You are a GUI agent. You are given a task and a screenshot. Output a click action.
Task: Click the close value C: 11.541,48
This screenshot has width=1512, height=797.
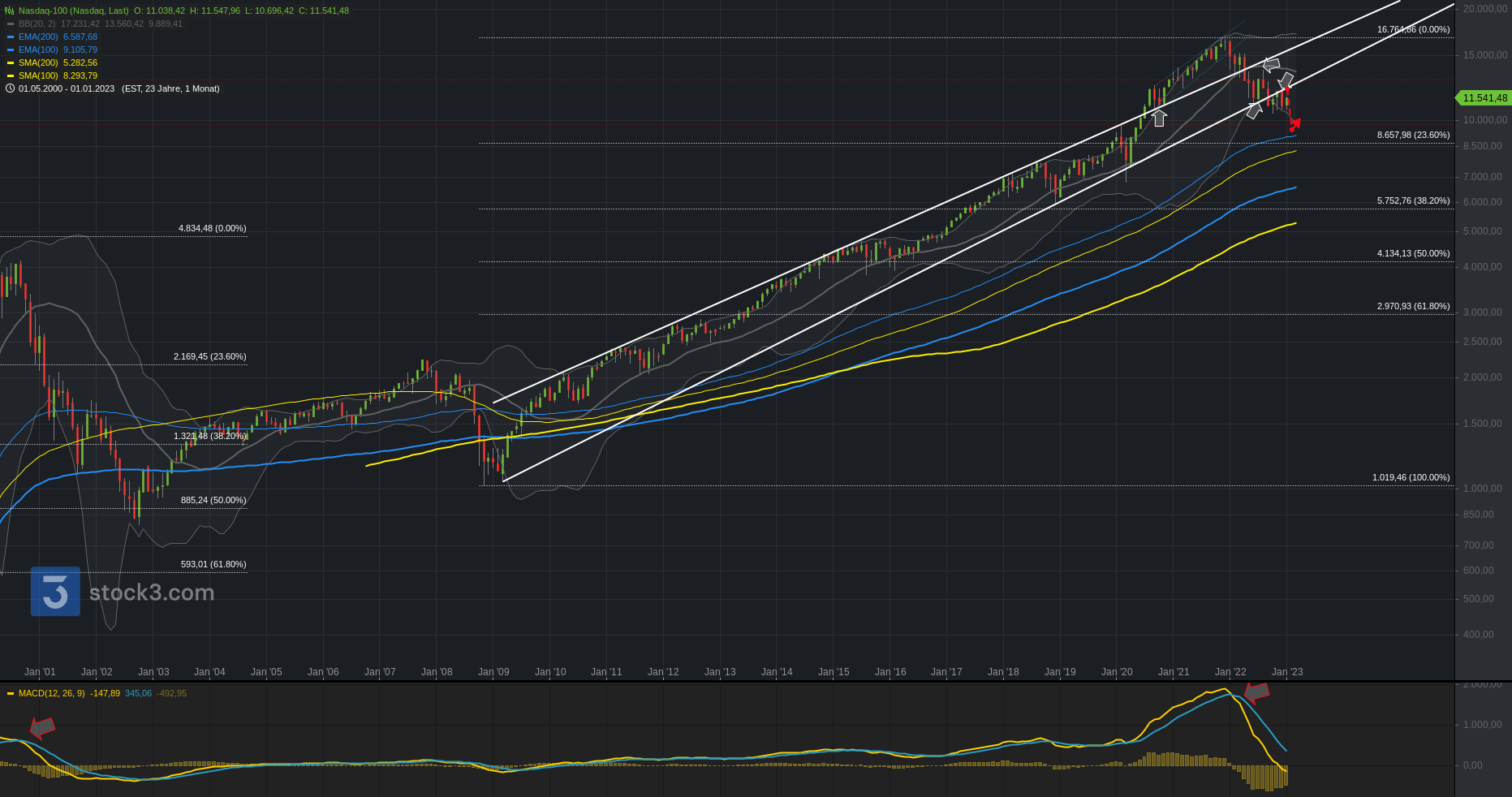click(324, 11)
